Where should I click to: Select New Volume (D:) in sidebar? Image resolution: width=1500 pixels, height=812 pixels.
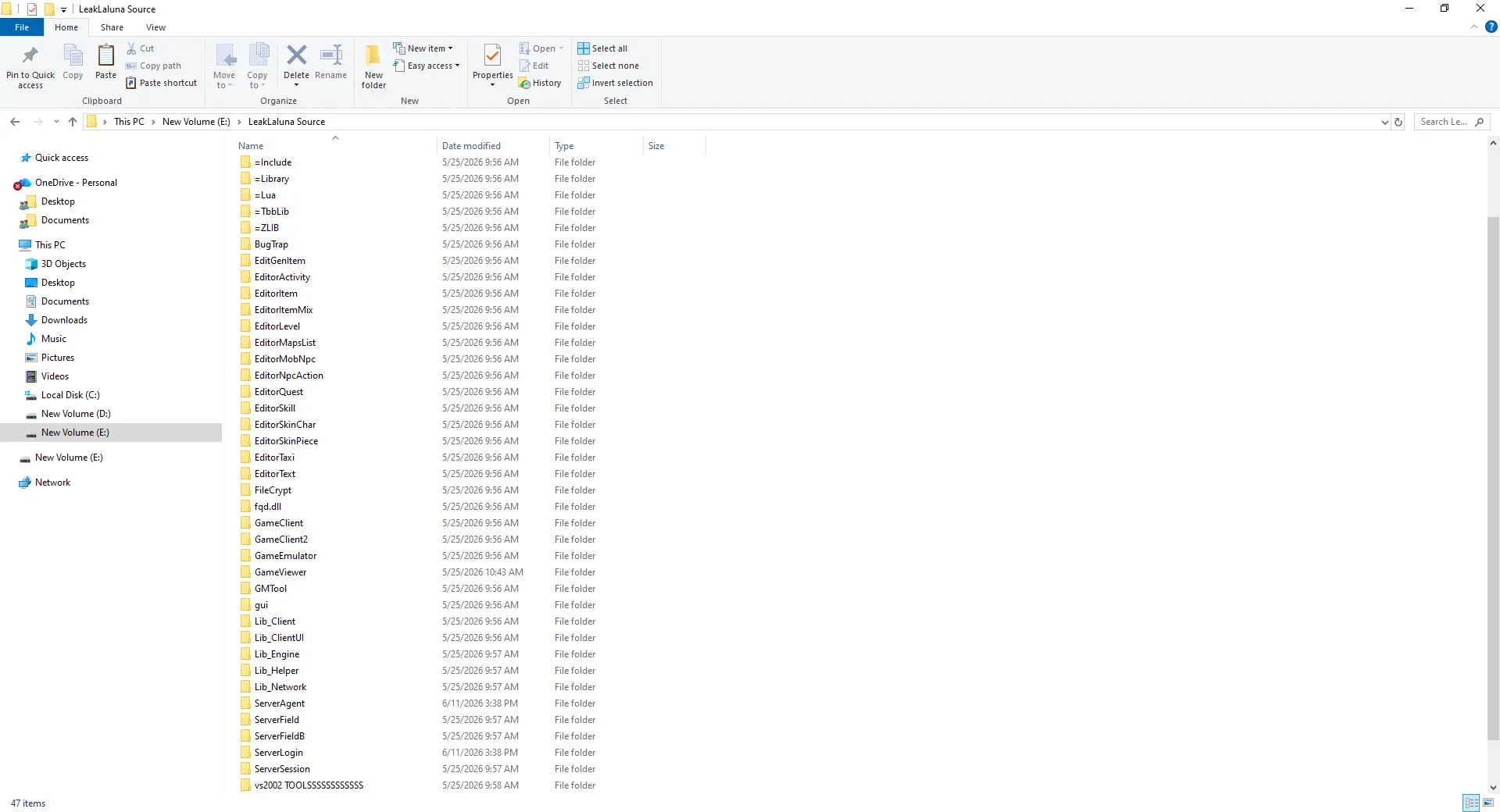[x=76, y=414]
